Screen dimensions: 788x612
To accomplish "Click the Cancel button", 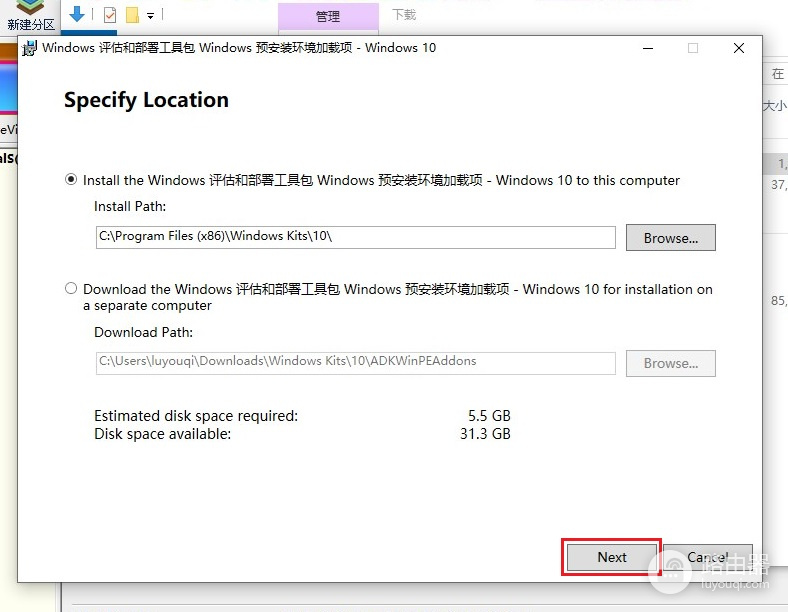I will click(708, 557).
